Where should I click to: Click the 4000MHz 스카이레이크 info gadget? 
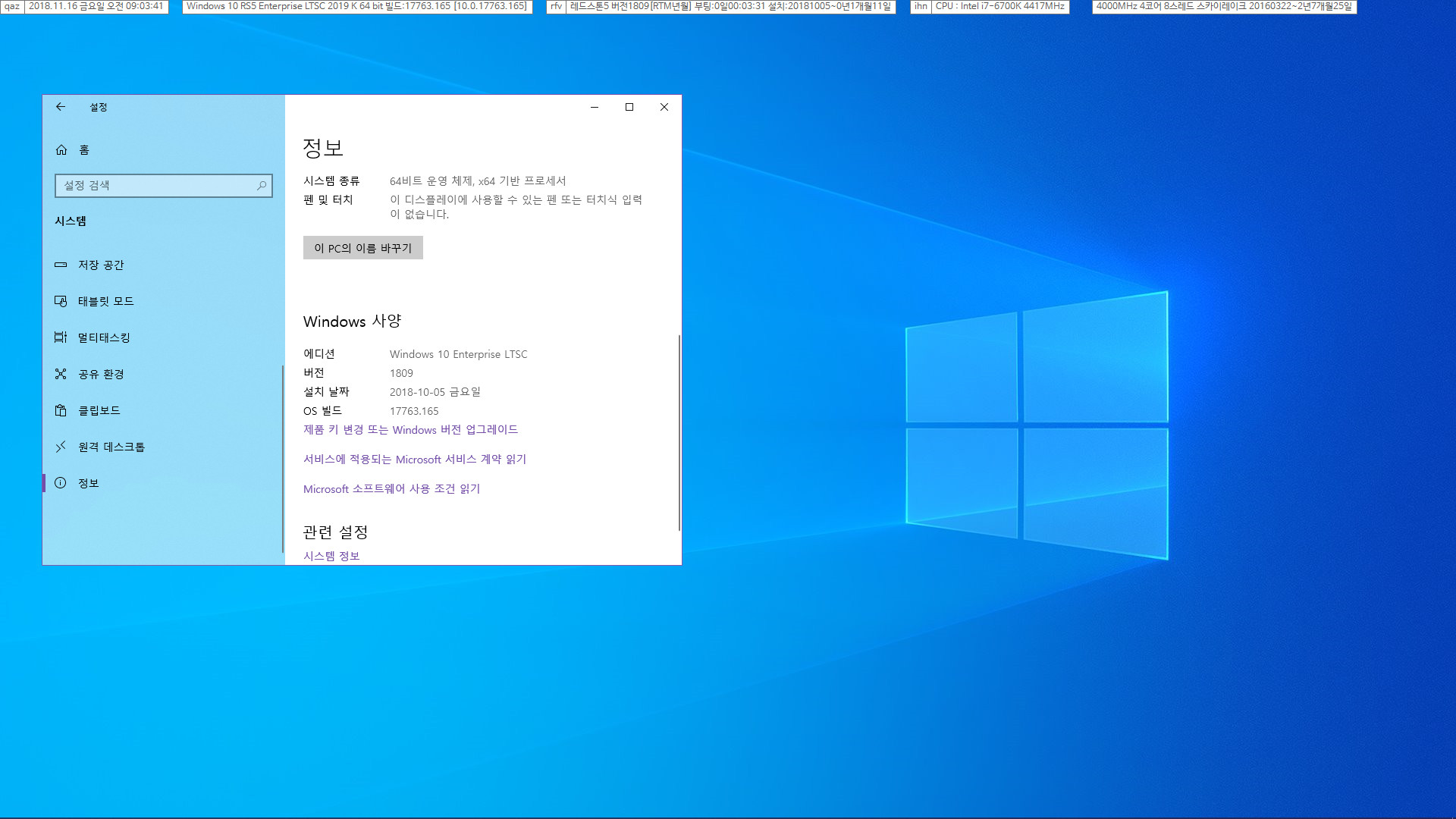(1224, 6)
